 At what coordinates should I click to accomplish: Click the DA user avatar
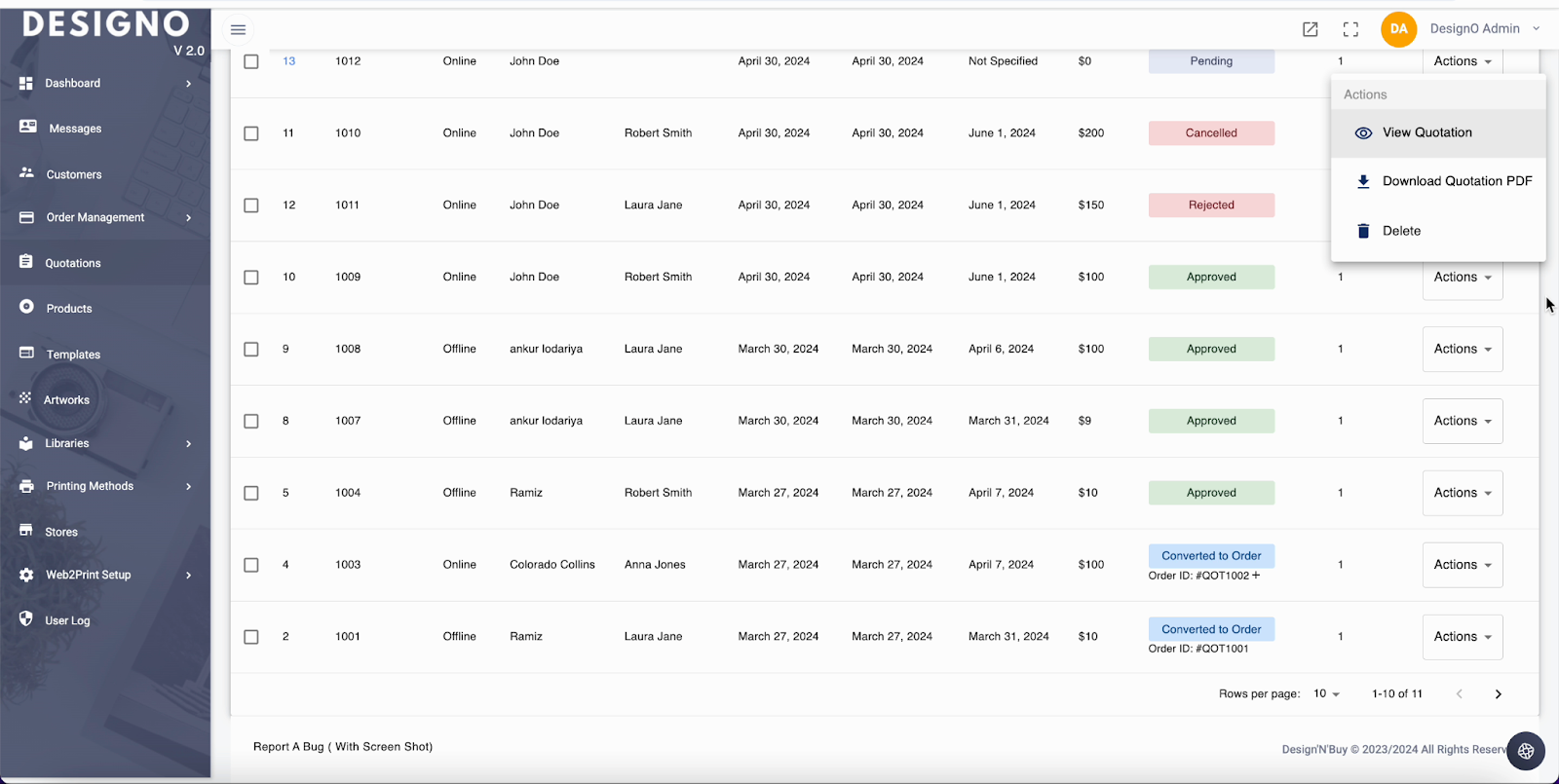pos(1398,29)
